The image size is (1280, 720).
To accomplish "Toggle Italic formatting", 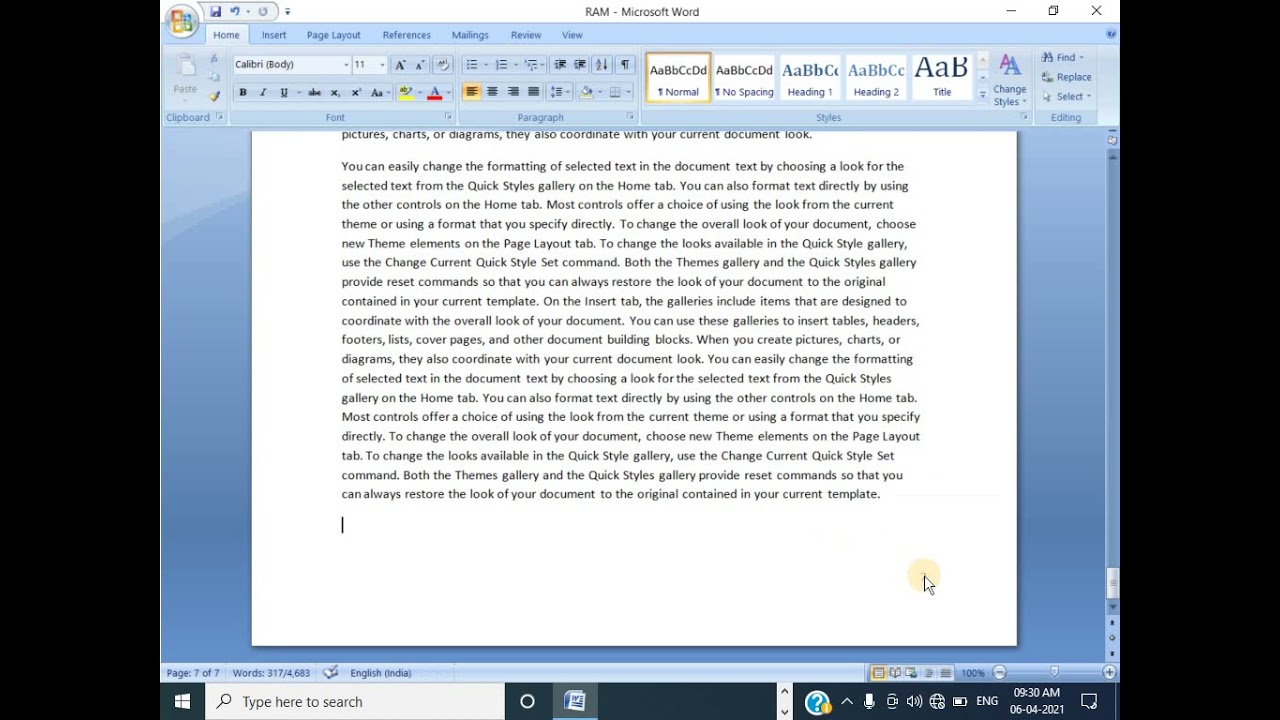I will (263, 92).
